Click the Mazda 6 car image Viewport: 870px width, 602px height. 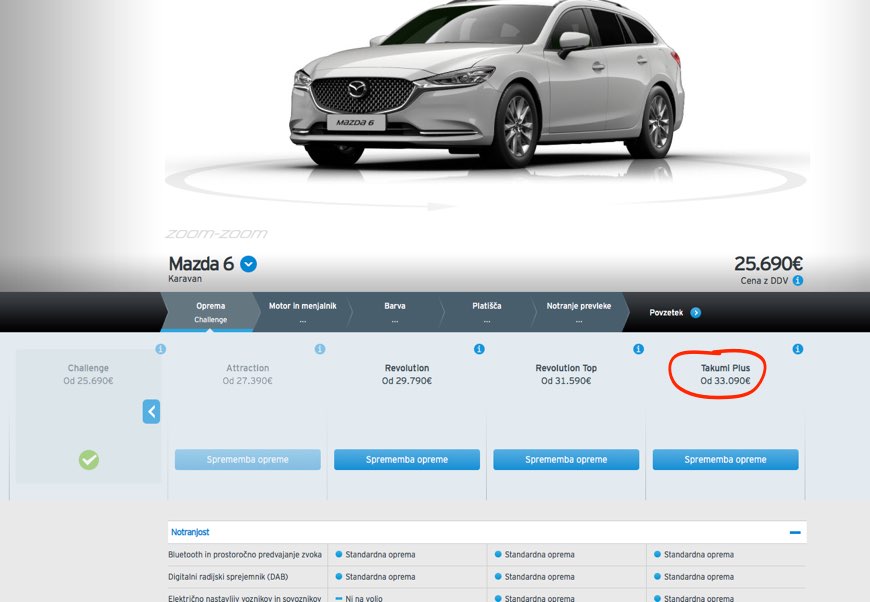[487, 86]
